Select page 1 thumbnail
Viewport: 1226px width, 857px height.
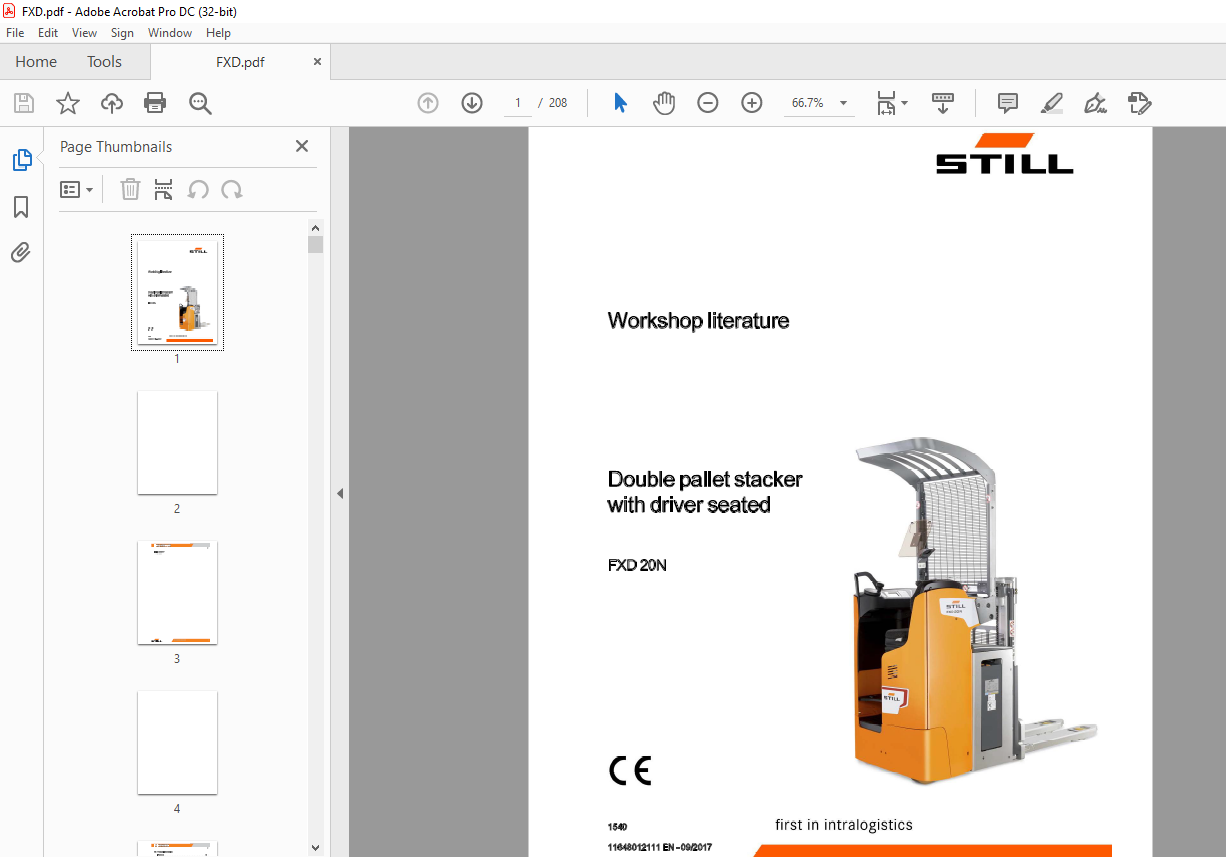click(x=177, y=293)
